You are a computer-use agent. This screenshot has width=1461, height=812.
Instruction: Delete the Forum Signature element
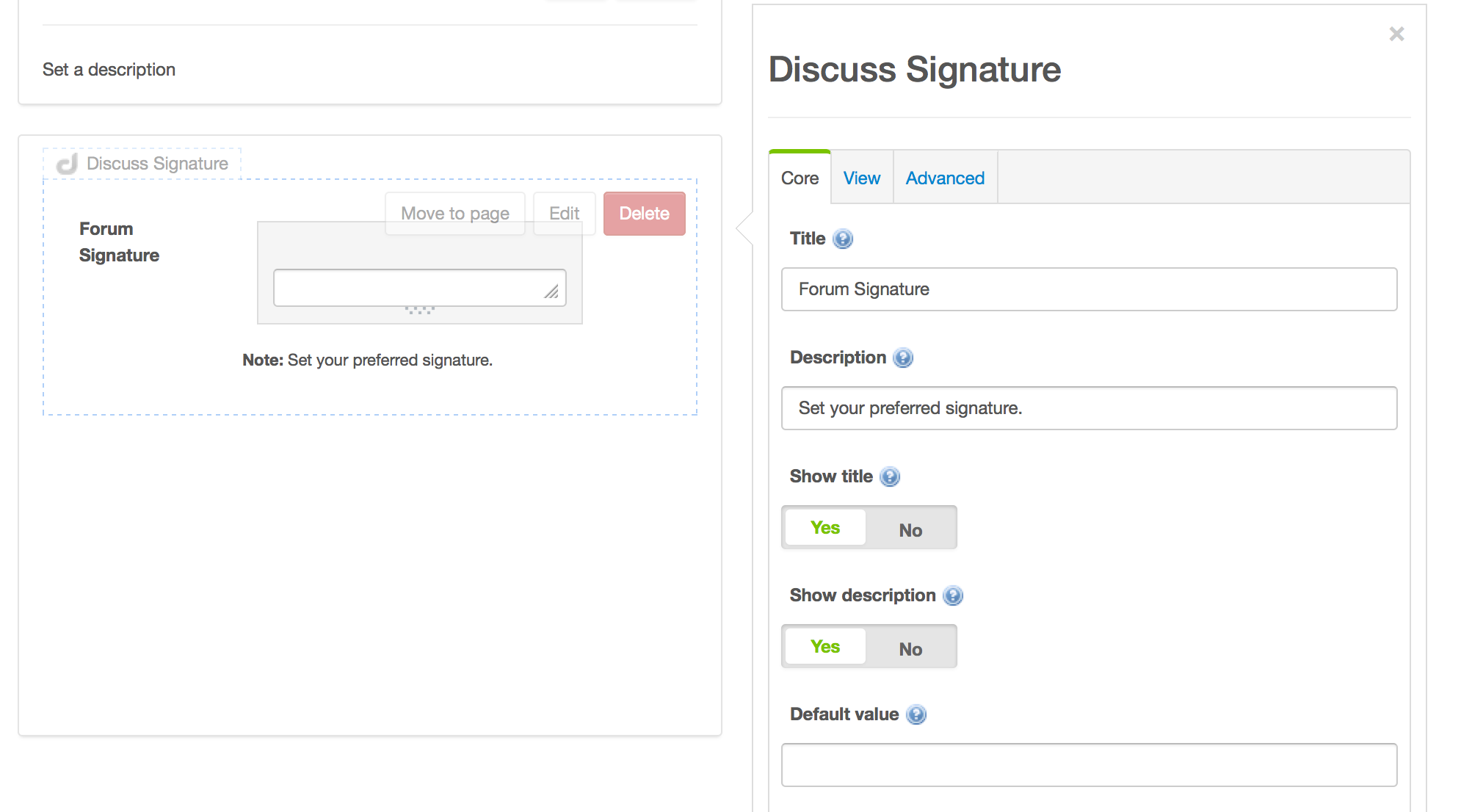coord(644,214)
